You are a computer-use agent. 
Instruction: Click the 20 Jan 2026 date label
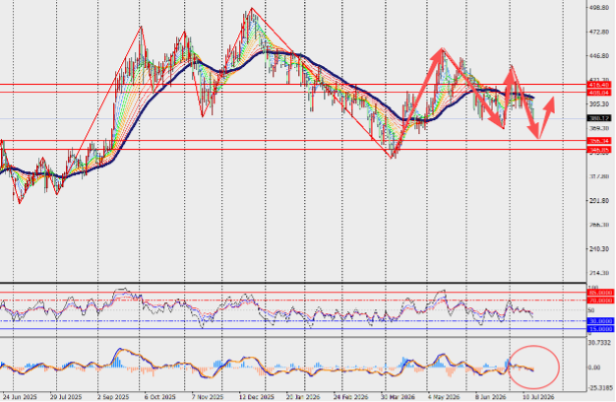point(302,397)
